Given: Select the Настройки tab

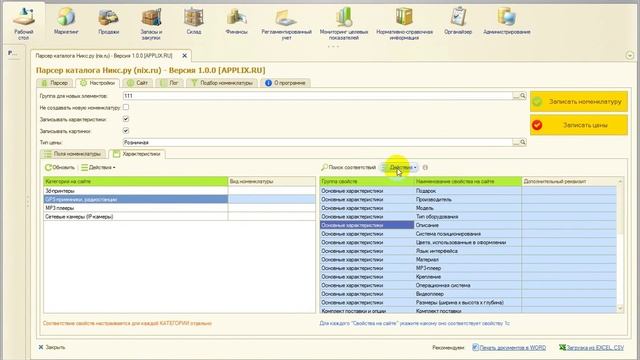Looking at the screenshot, I should [x=98, y=83].
